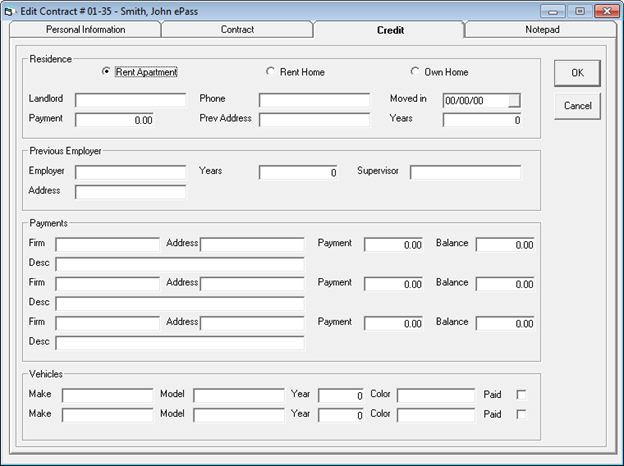Focus the Residence Years field
Screen dimensions: 624x466
(482, 120)
